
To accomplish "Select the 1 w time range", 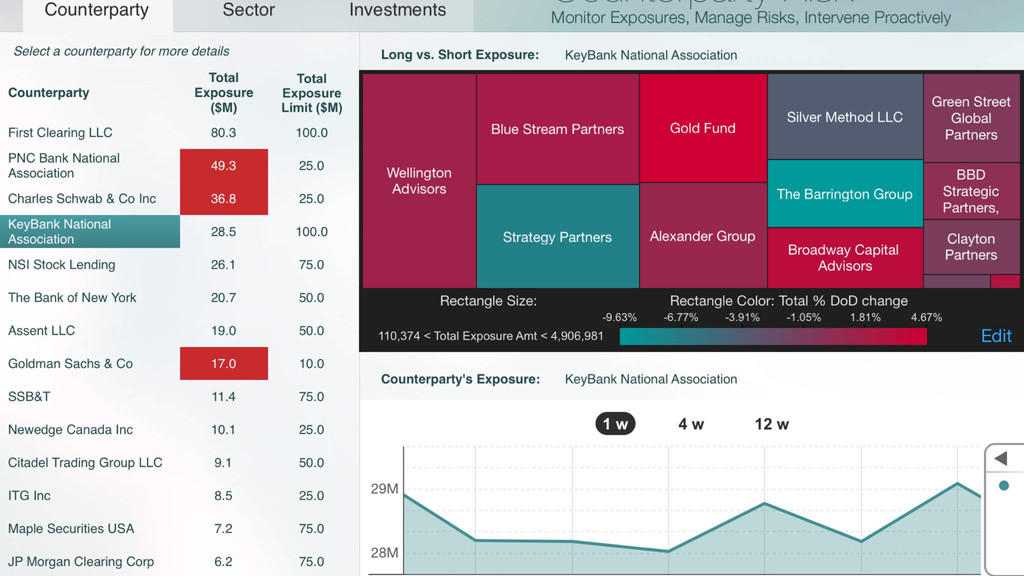I will click(616, 424).
